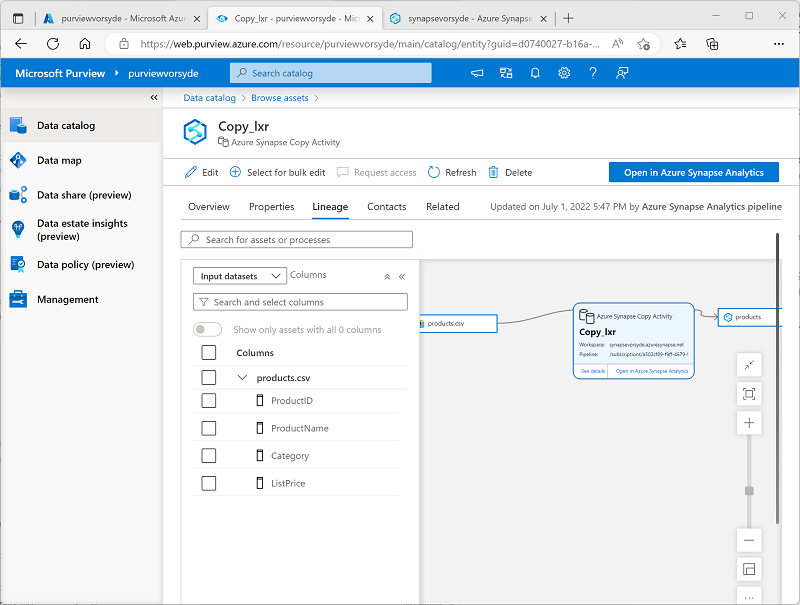
Task: Open Data share (preview) section
Action: (x=84, y=195)
